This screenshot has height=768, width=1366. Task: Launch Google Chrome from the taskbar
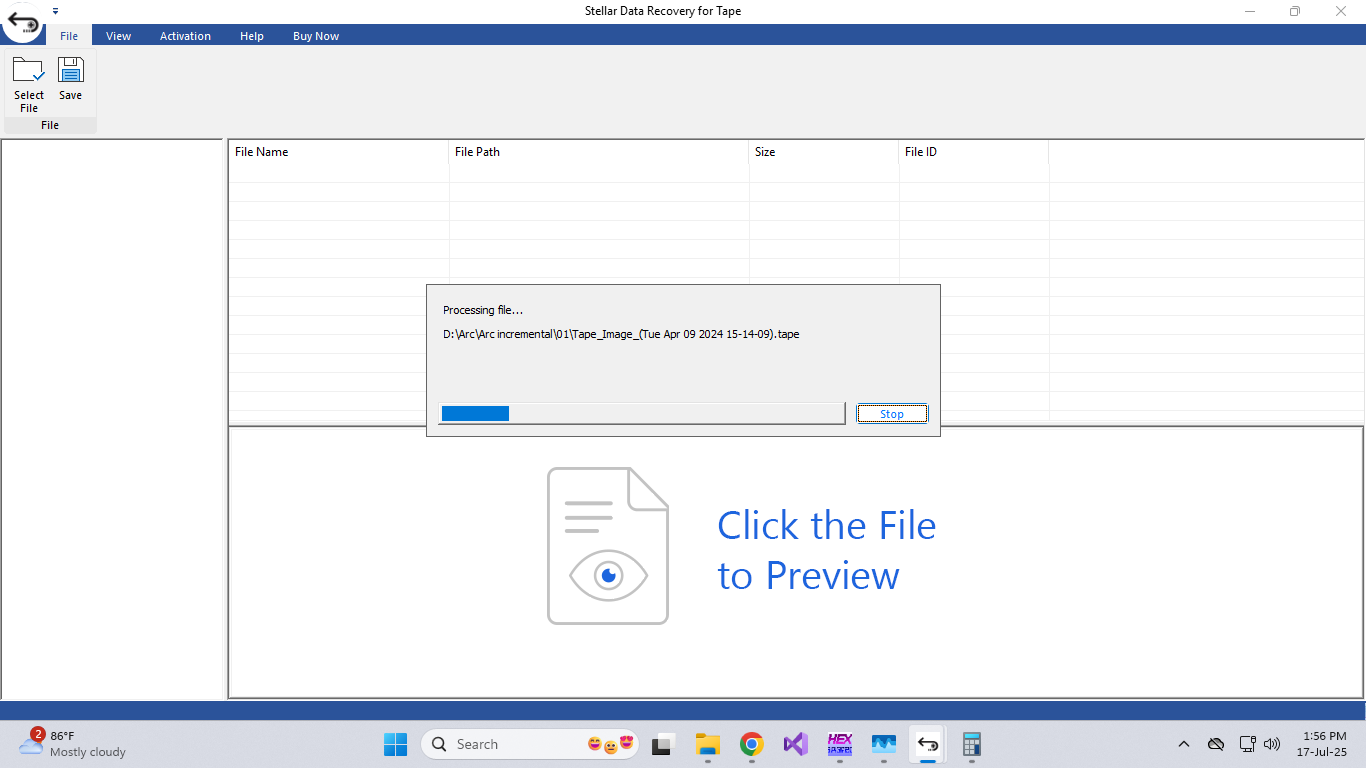(751, 744)
